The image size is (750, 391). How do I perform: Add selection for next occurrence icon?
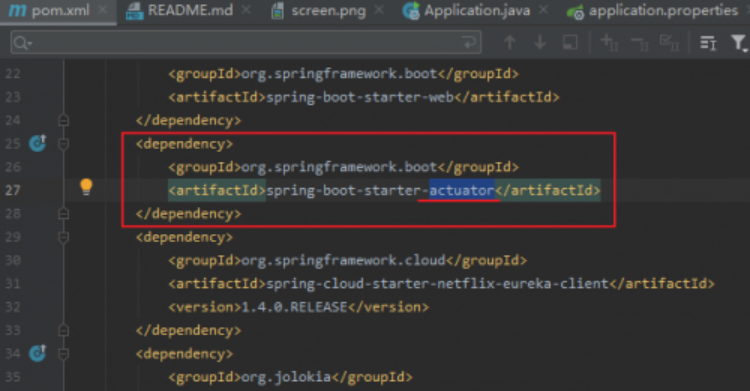[x=609, y=43]
